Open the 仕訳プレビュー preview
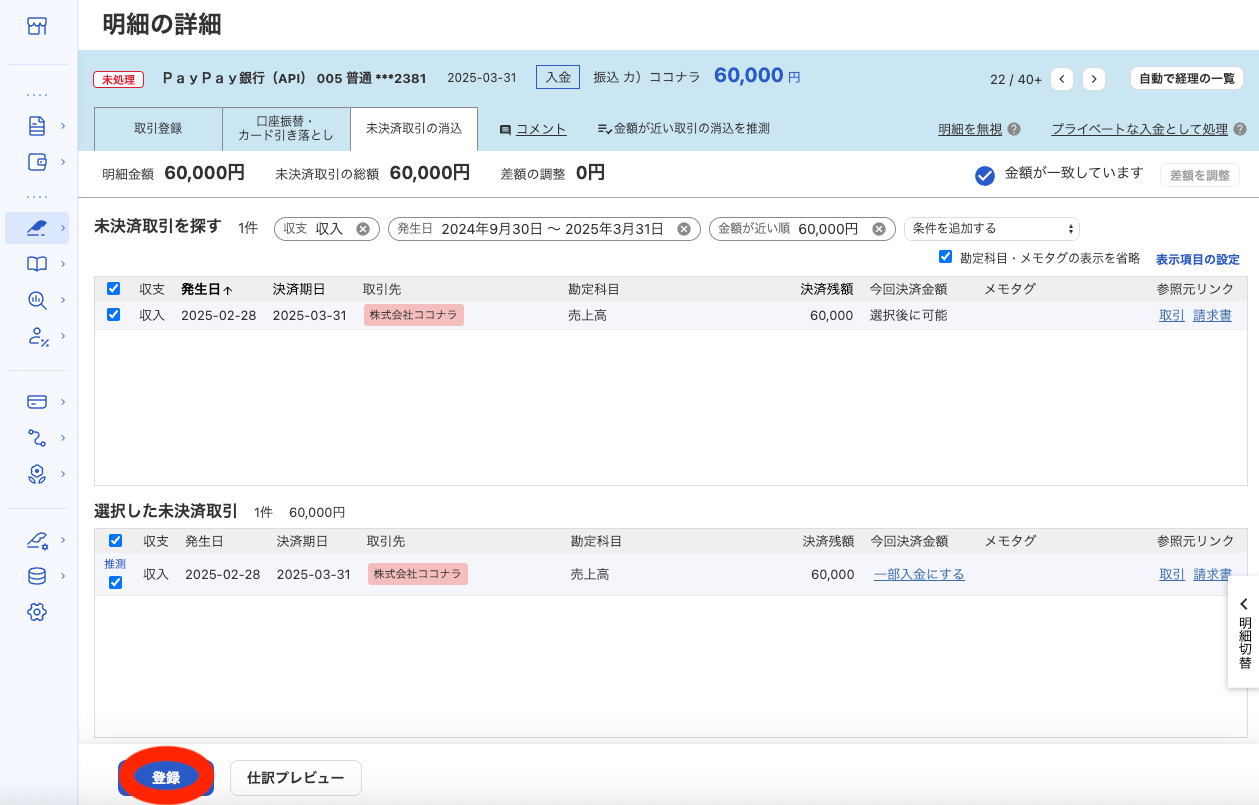Screen dimensions: 1259x805 [295, 777]
